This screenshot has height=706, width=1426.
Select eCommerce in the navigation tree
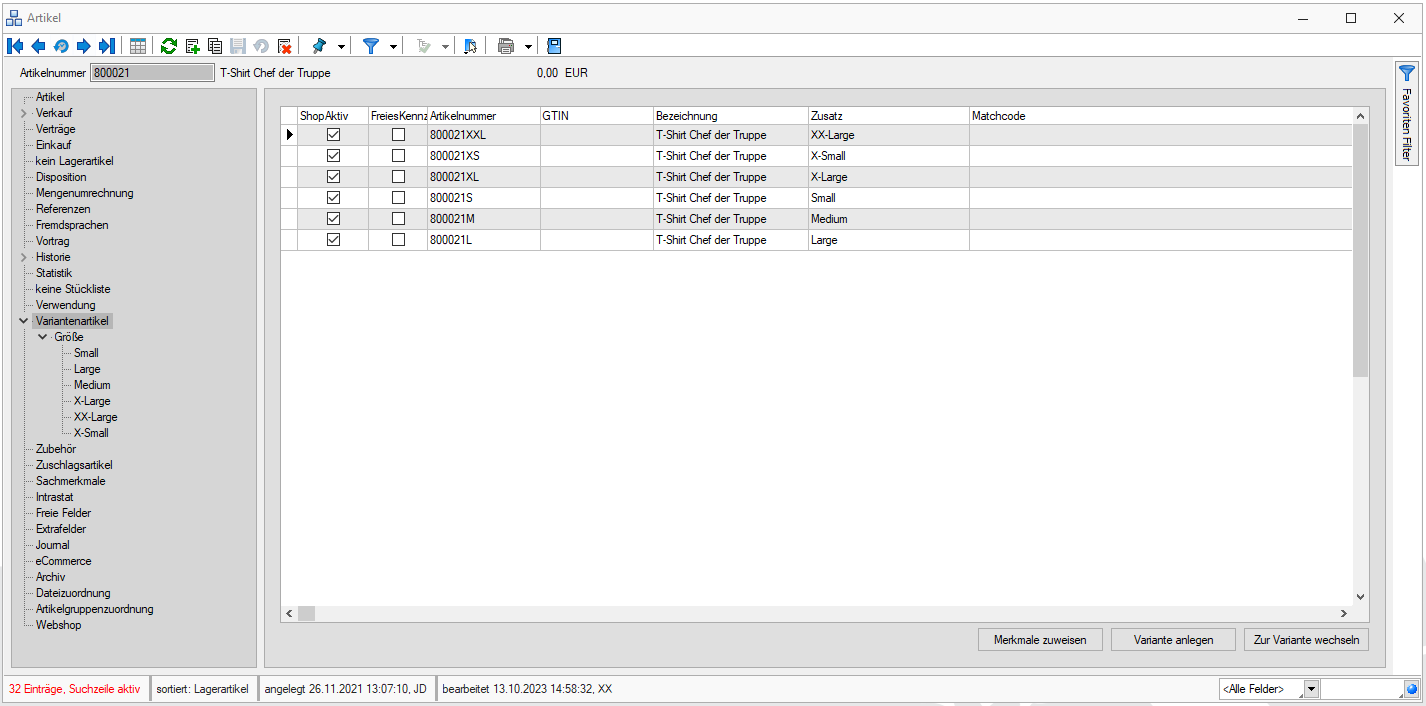(63, 561)
